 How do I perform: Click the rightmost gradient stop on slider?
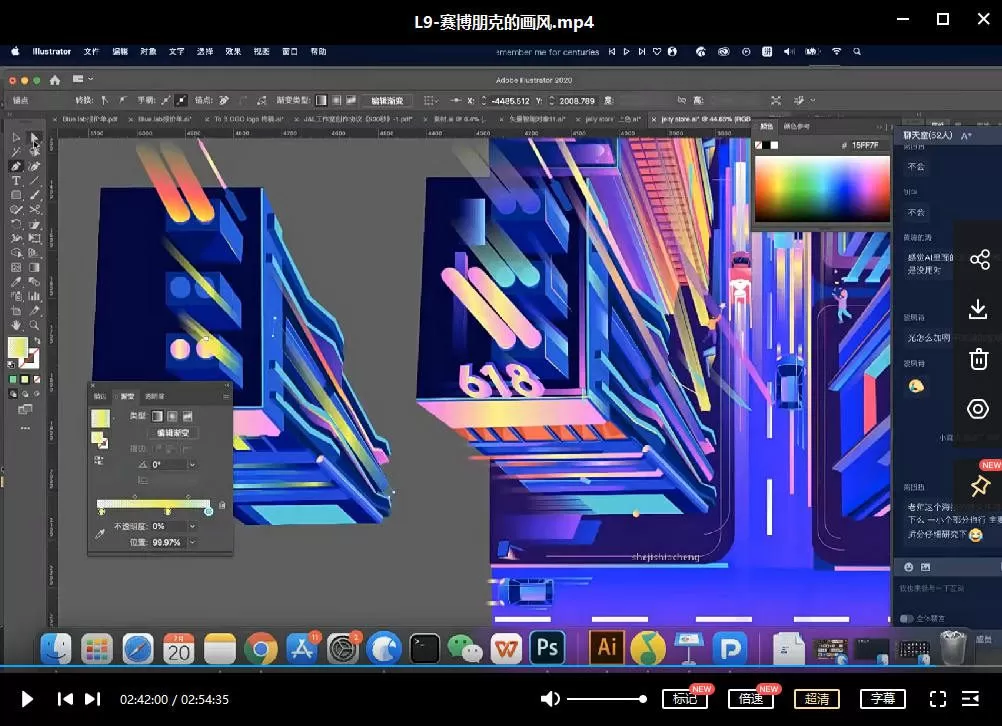(208, 511)
